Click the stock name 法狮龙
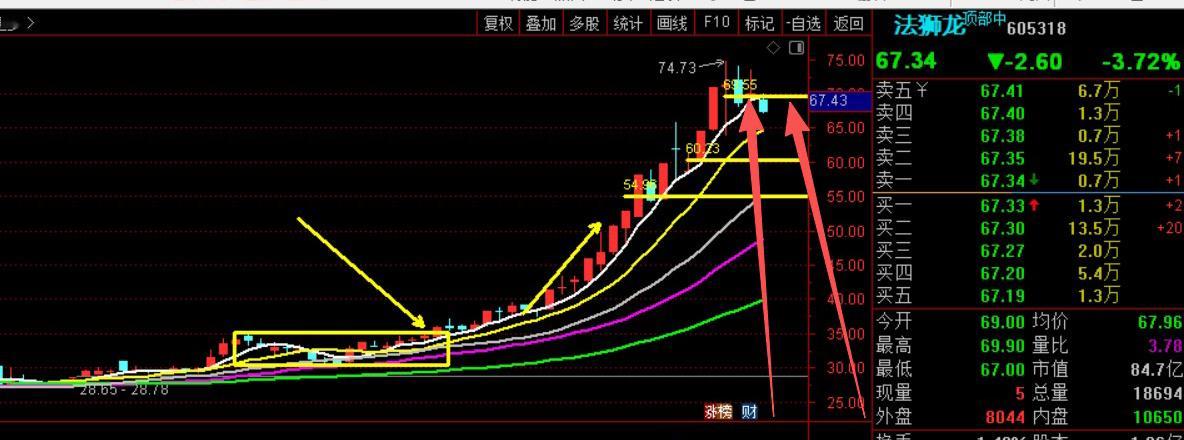Viewport: 1184px width, 440px height. click(x=929, y=26)
